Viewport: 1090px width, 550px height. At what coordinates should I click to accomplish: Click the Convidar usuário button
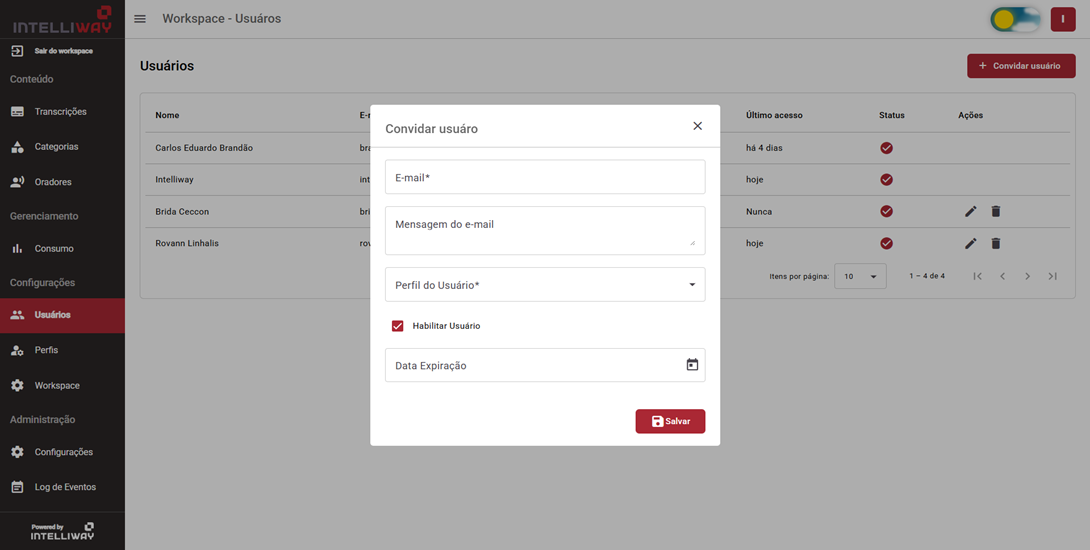tap(1020, 66)
